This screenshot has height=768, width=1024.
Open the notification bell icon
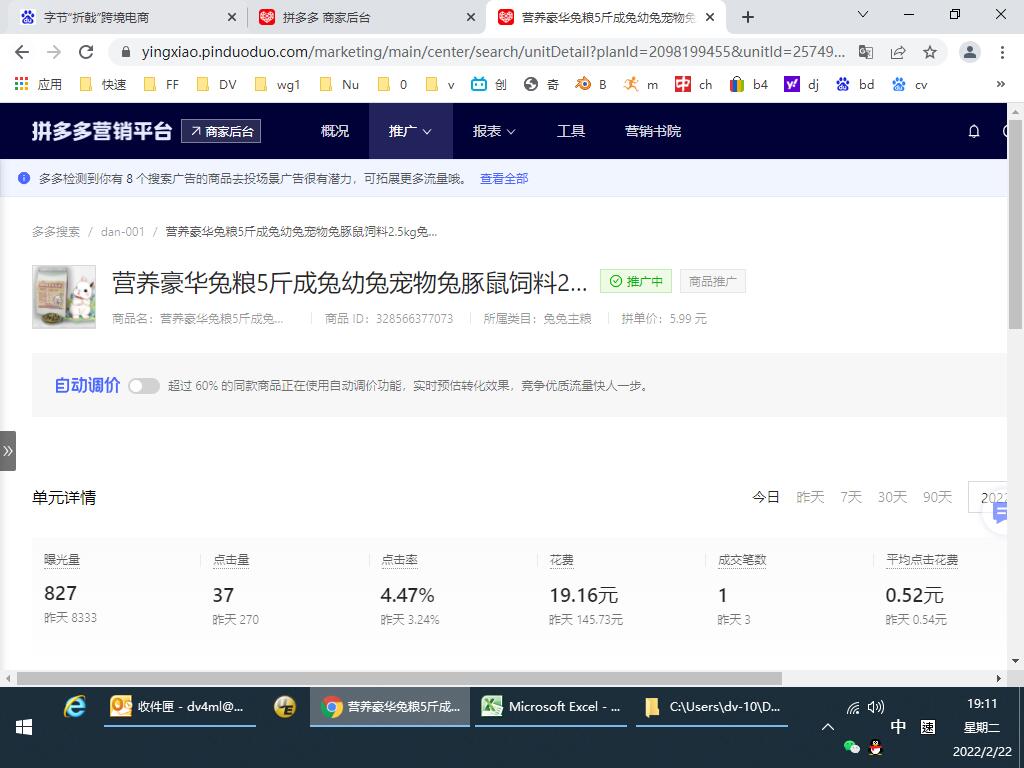pyautogui.click(x=974, y=131)
